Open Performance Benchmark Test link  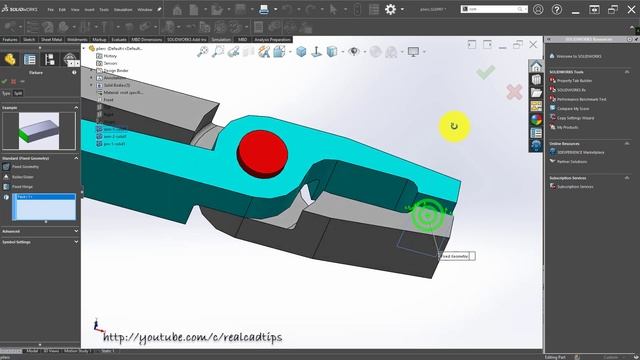click(582, 99)
